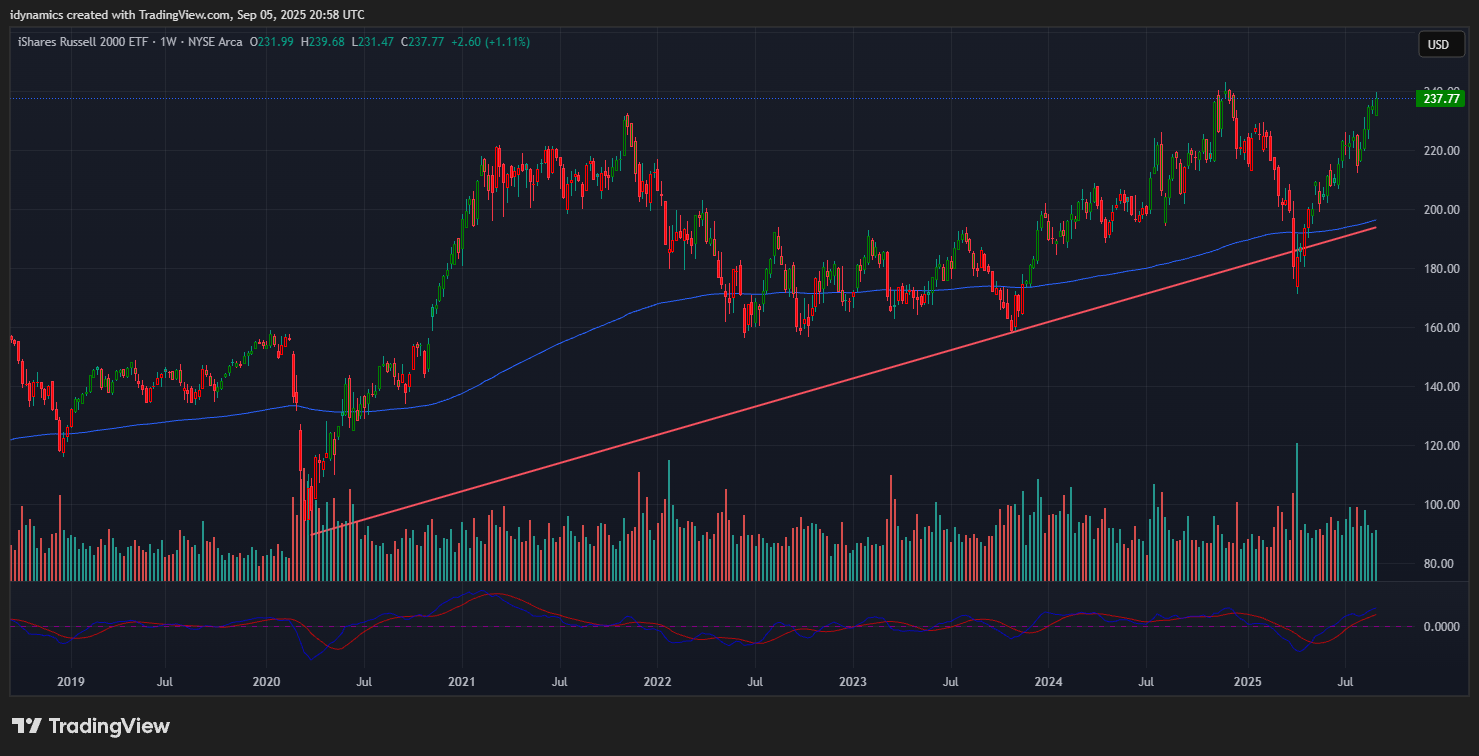Select the red ascending trendline
Viewport: 1479px width, 756px height.
pos(843,381)
